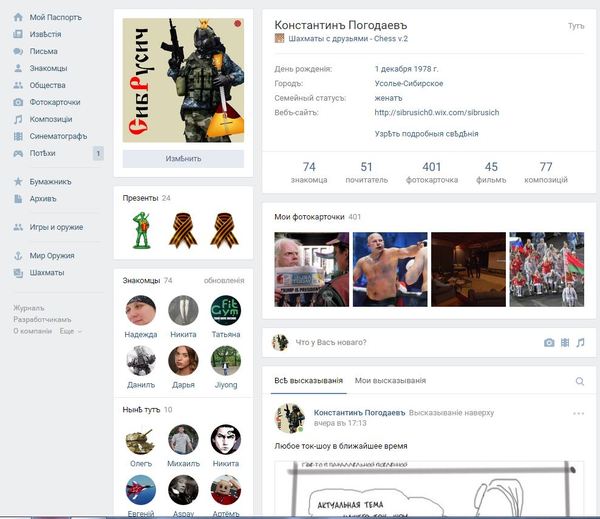Expand the Еще dropdown in footer
Image resolution: width=600 pixels, height=519 pixels.
(70, 331)
